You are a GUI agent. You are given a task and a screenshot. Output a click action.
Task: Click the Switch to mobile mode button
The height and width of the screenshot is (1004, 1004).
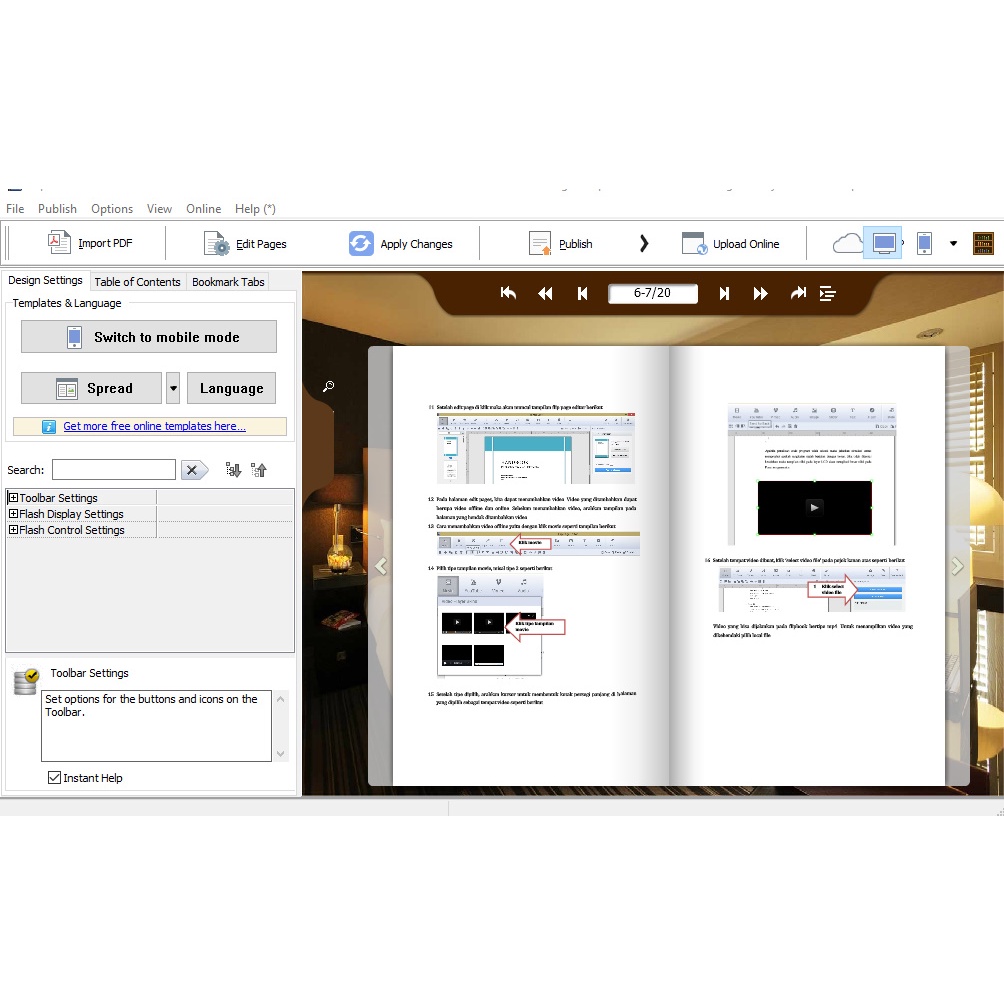tap(149, 337)
